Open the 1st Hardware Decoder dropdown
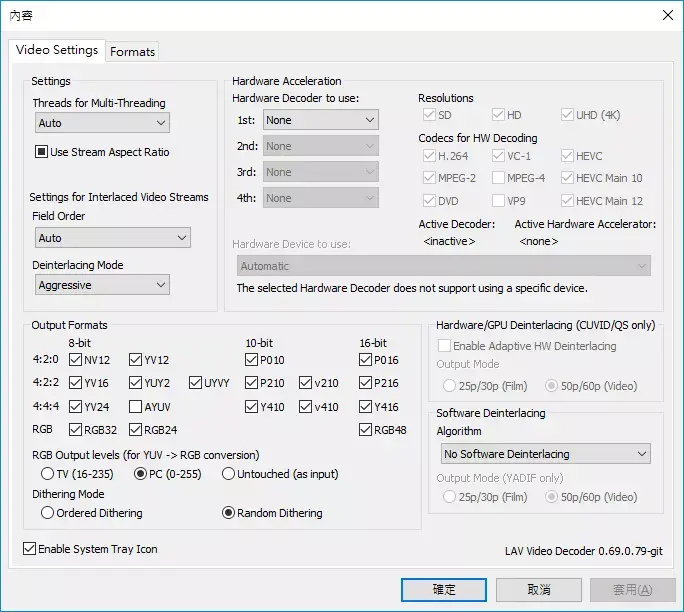The height and width of the screenshot is (612, 684). click(321, 120)
